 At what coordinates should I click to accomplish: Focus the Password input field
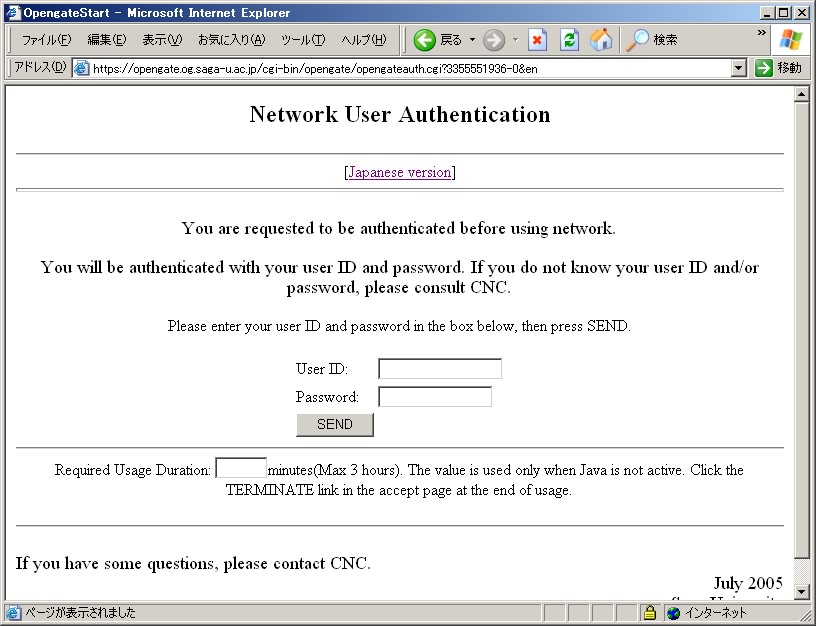[x=435, y=397]
